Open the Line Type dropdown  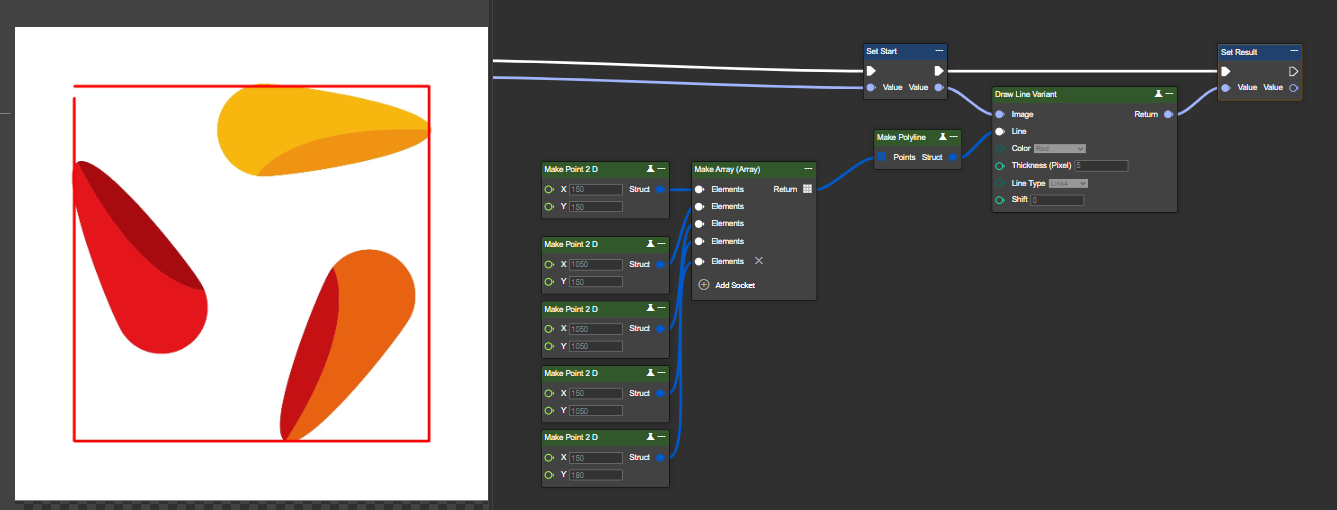coord(1067,183)
